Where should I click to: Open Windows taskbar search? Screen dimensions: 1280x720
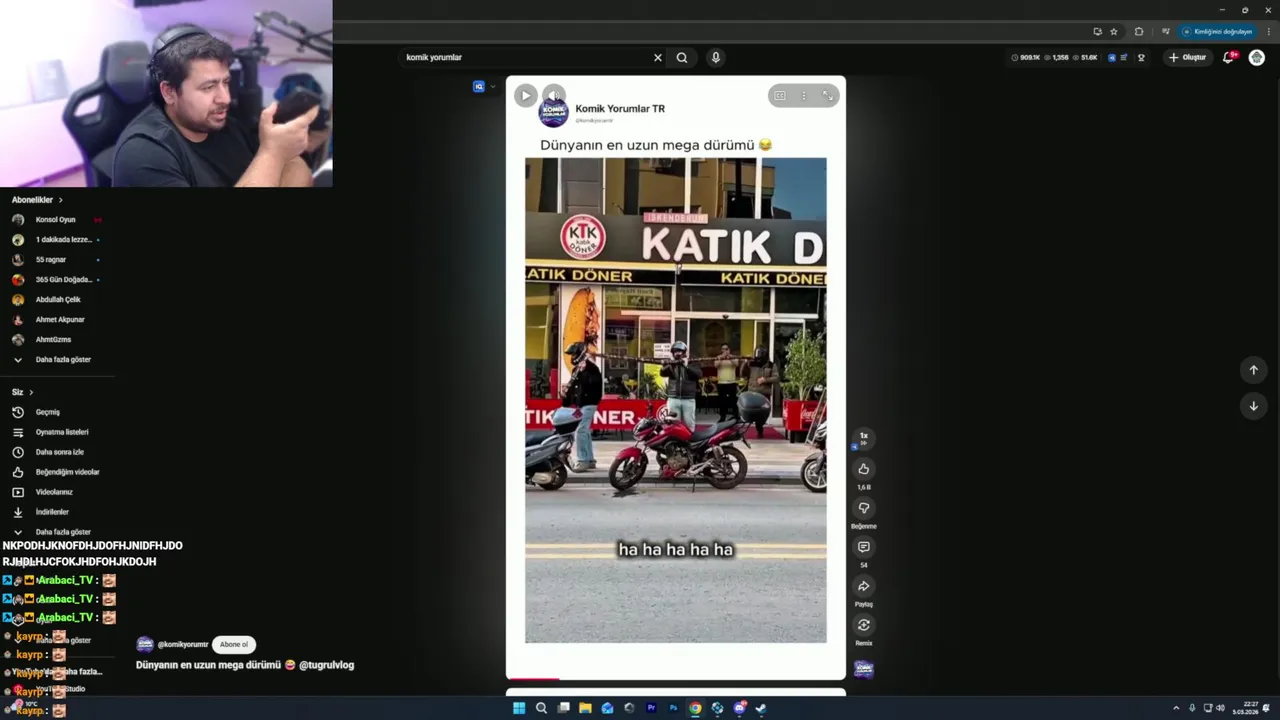(x=541, y=708)
